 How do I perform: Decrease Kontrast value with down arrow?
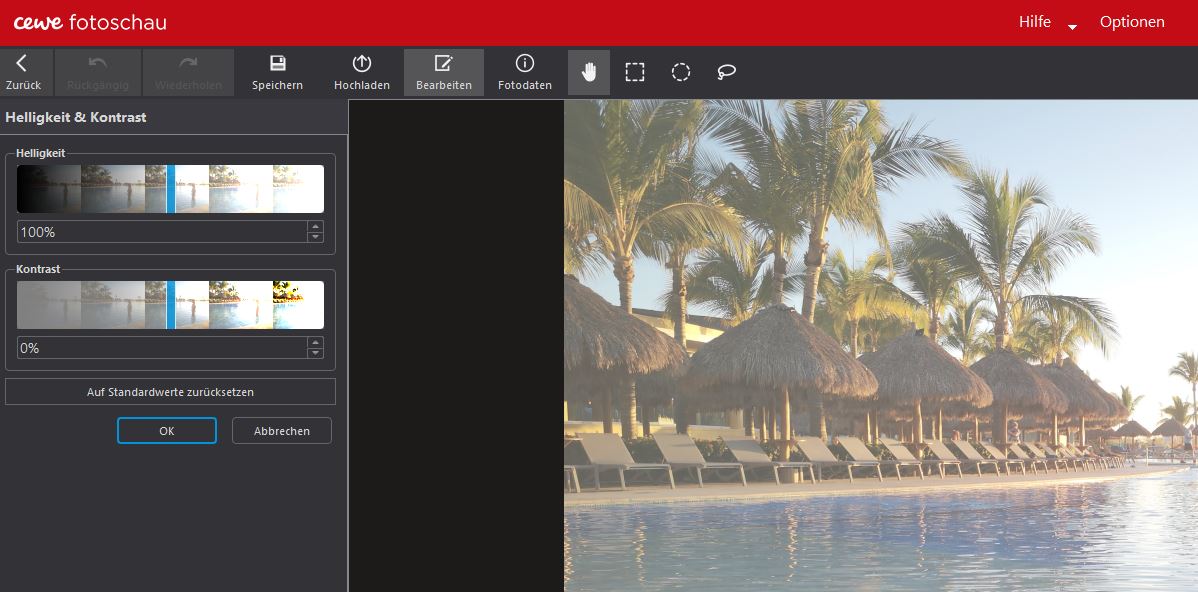pos(316,353)
